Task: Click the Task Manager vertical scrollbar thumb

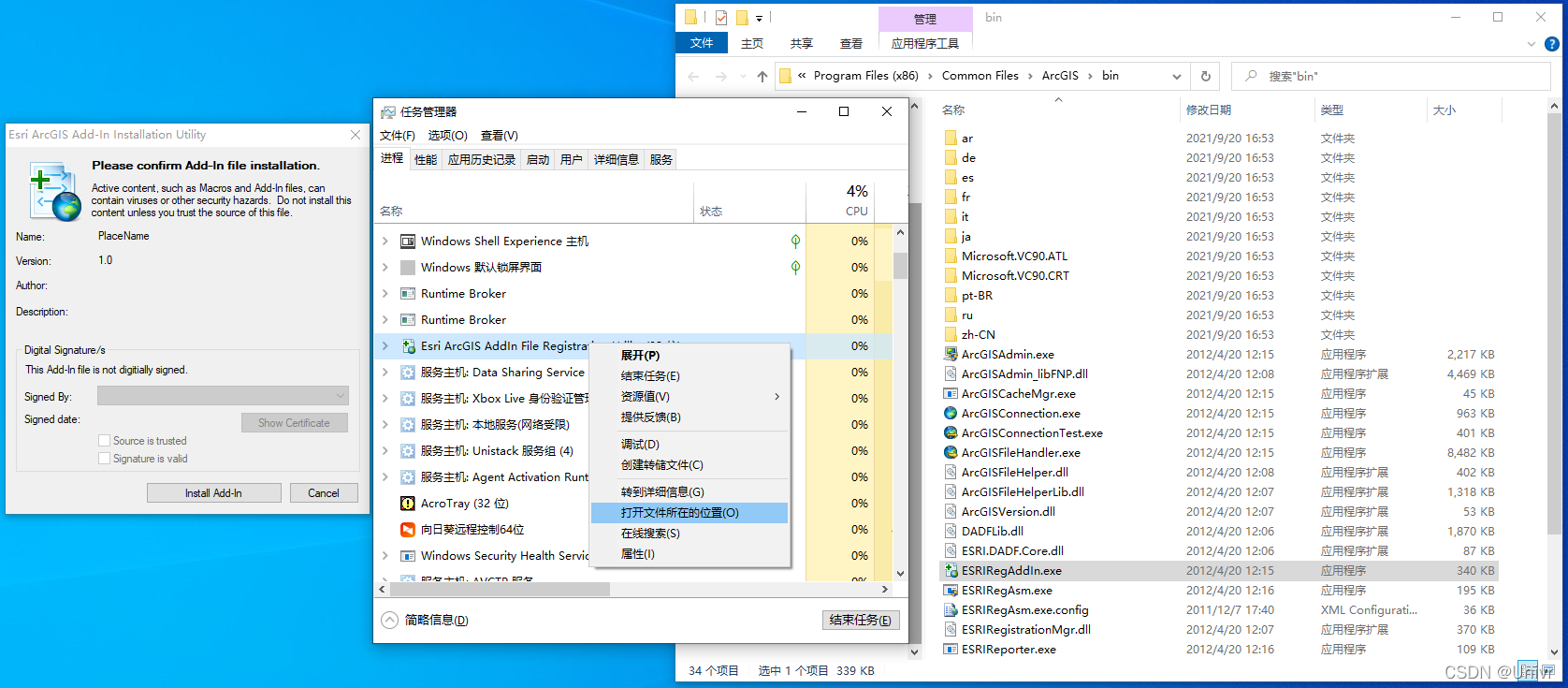Action: click(900, 266)
